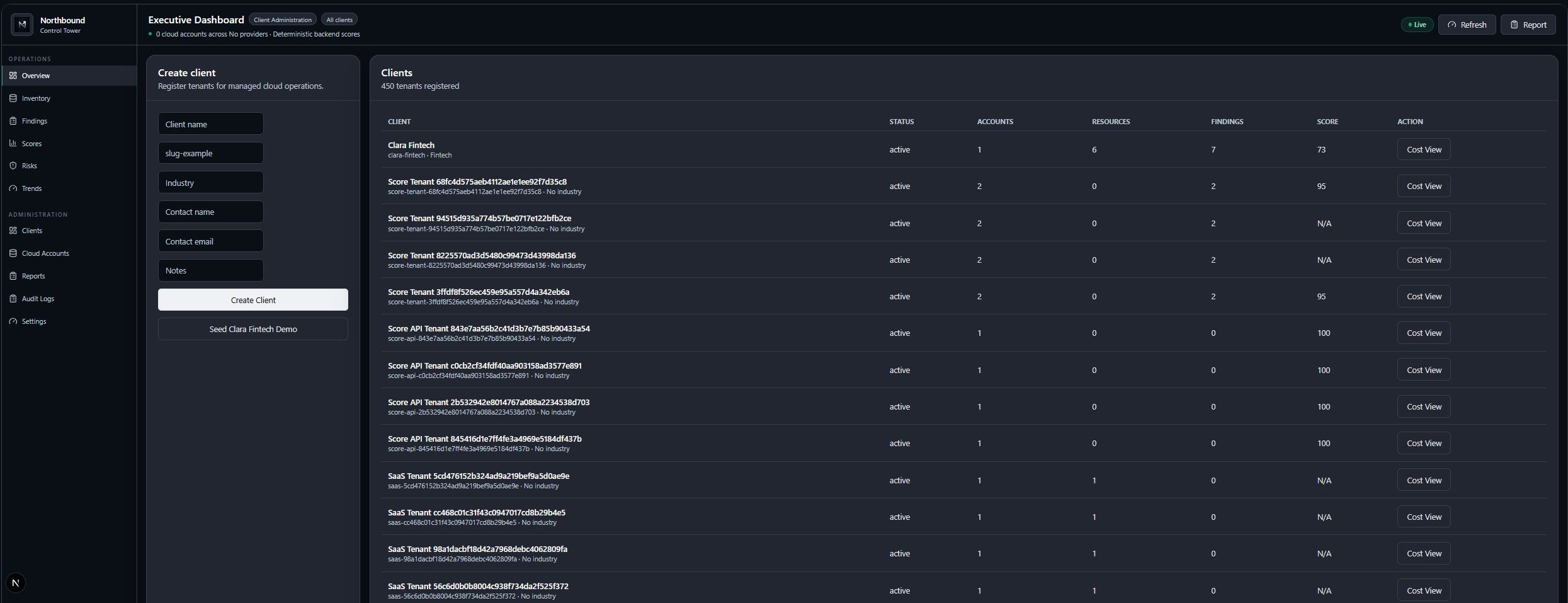Click the Northbound logo icon
Image resolution: width=1568 pixels, height=603 pixels.
tap(22, 25)
